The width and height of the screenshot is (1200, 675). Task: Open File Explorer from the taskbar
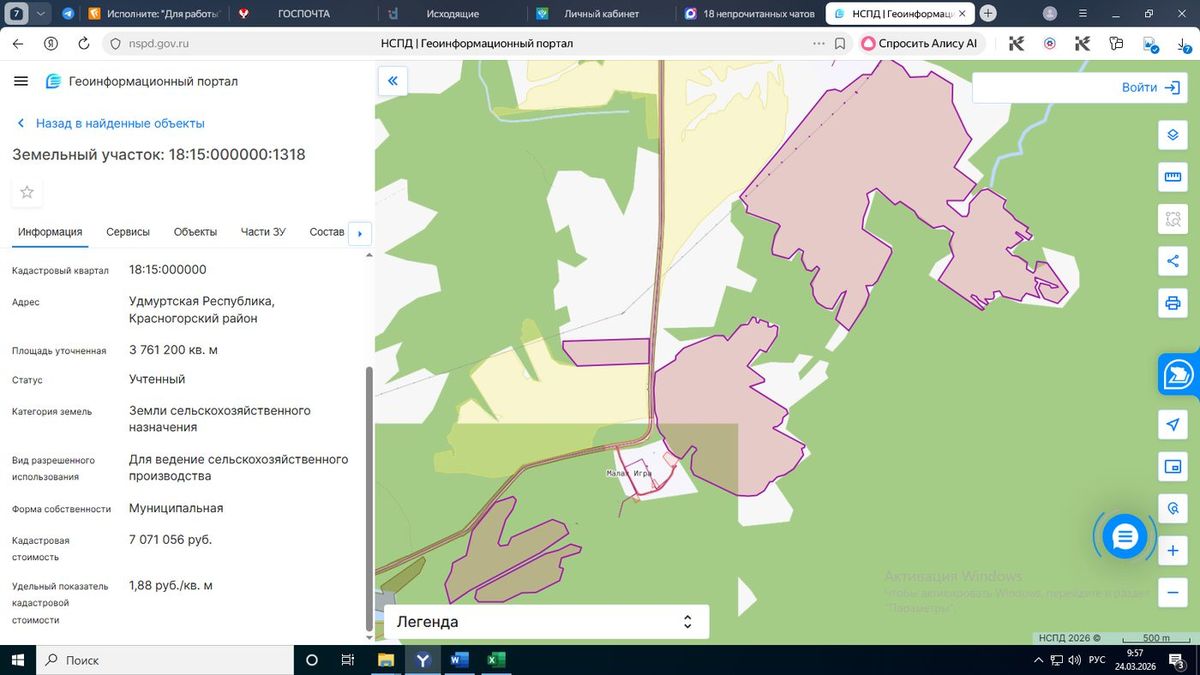click(386, 660)
